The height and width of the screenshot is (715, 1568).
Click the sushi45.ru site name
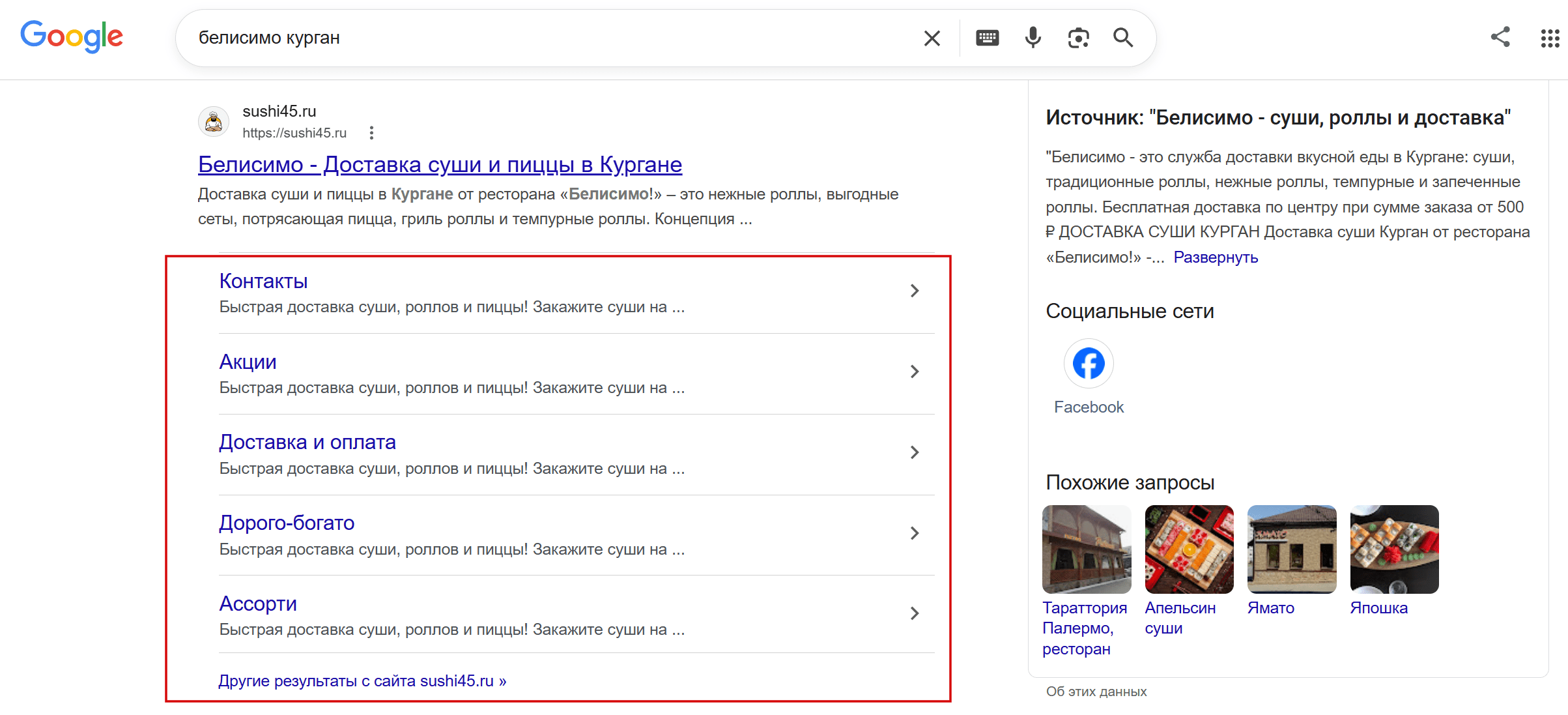pos(279,111)
